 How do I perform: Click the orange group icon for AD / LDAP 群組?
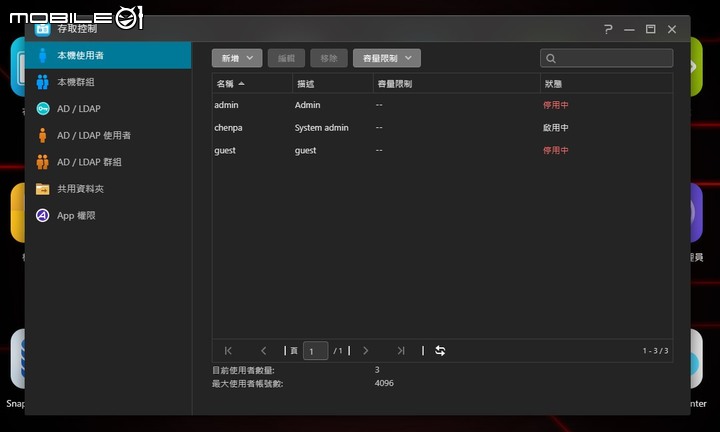click(x=43, y=162)
